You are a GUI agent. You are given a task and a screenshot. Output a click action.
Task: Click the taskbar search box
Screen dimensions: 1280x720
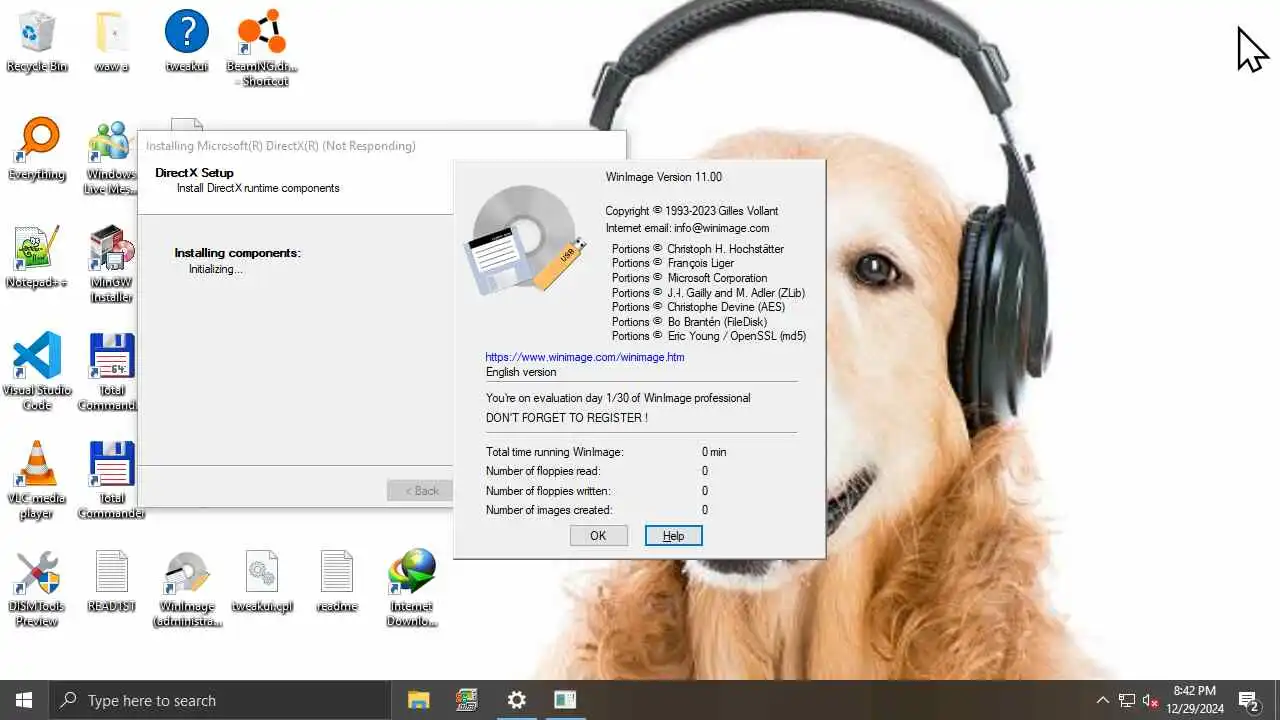coord(219,700)
